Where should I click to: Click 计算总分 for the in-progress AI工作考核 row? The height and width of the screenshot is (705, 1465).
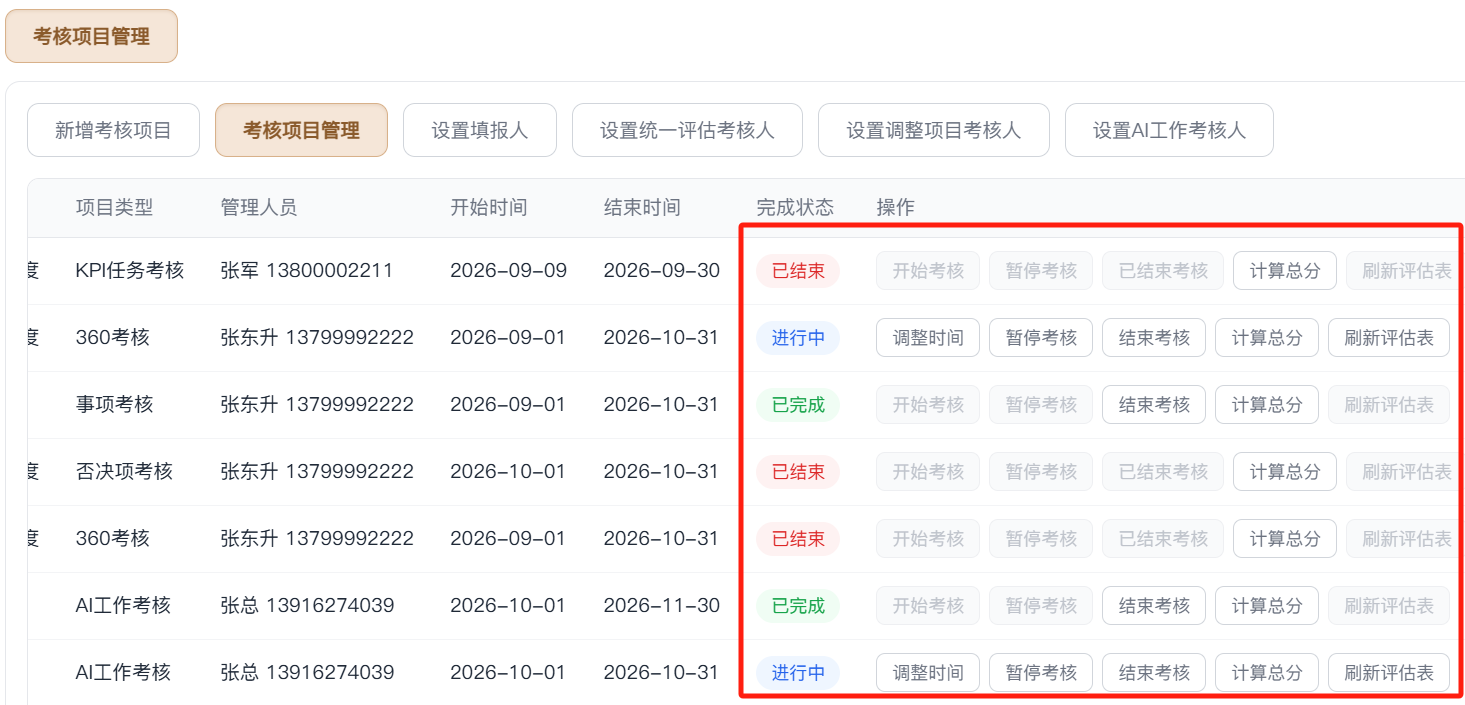[x=1267, y=672]
